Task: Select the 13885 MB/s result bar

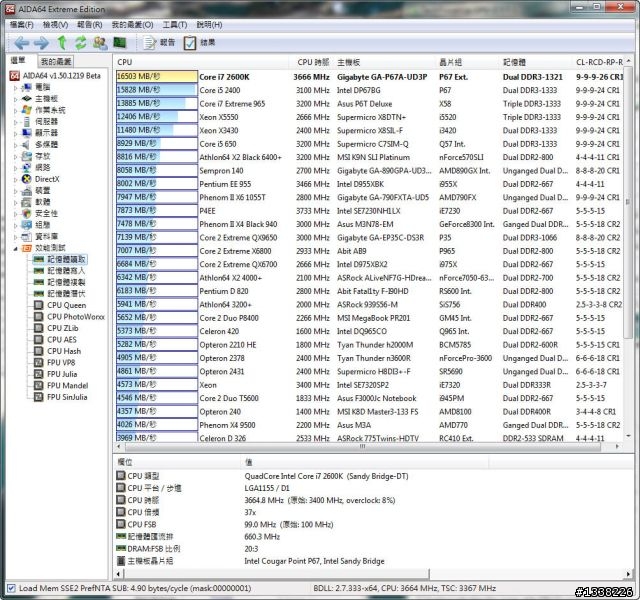Action: (157, 103)
